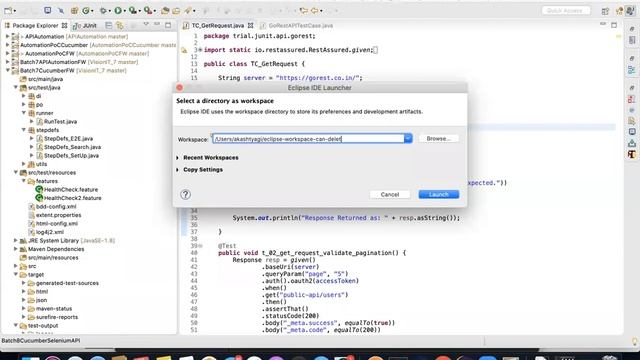640x360 pixels.
Task: Click Cancel in Eclipse IDE Launcher
Action: pos(390,195)
